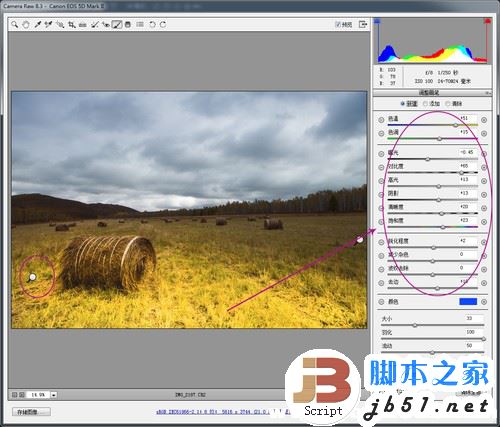Increase 色调 with its plus icon
The image size is (500, 427).
pyautogui.click(x=484, y=134)
